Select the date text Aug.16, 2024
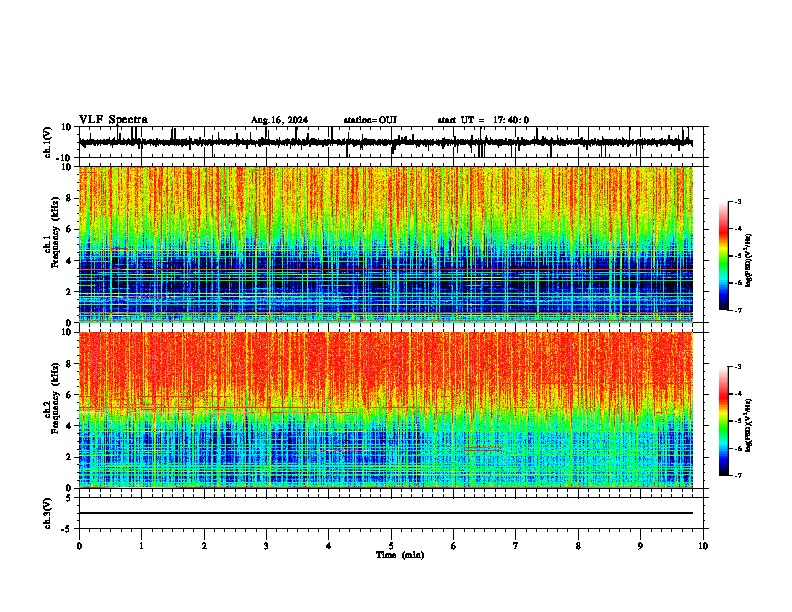 click(x=279, y=120)
